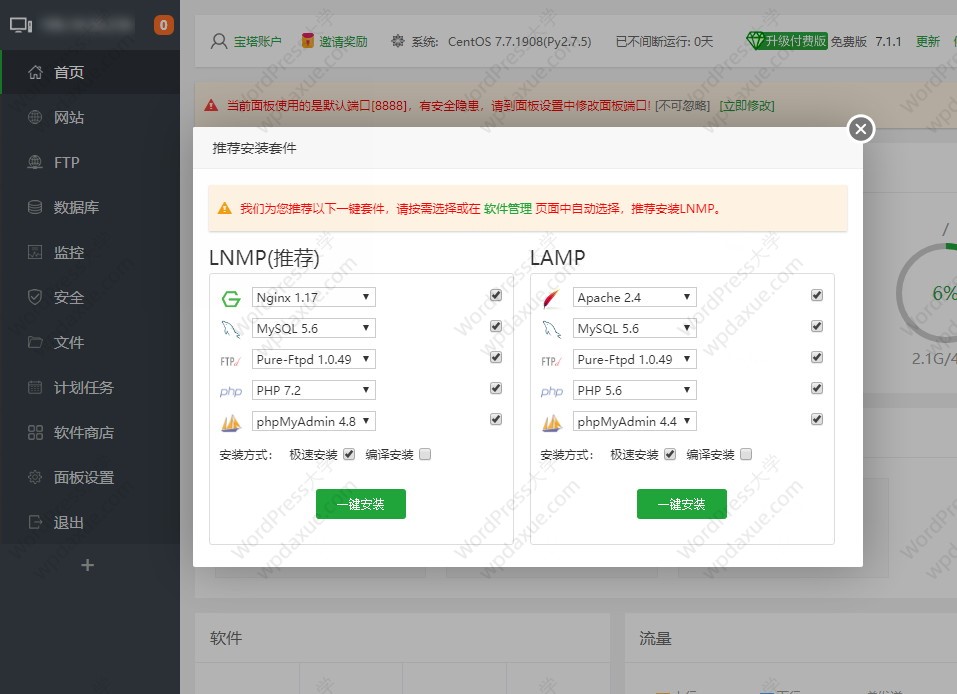
Task: Go to 首页 in sidebar
Action: tap(90, 72)
